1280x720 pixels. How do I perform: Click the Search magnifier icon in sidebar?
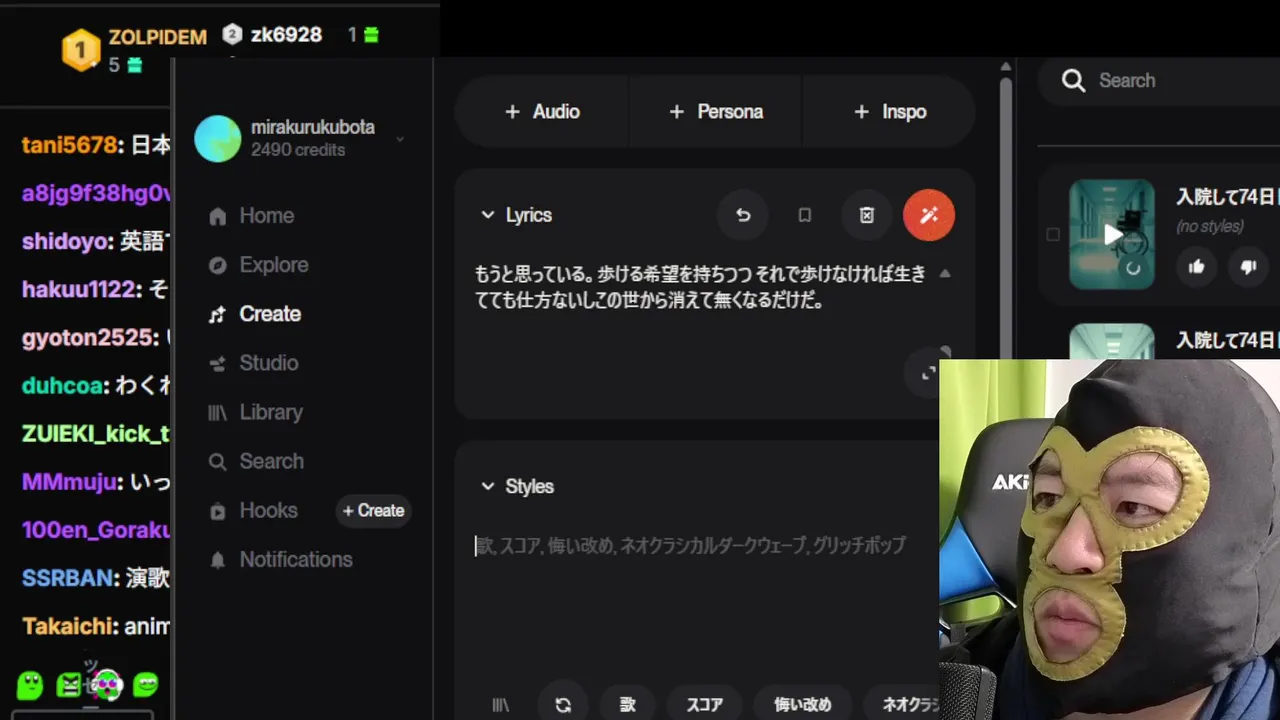click(x=218, y=461)
